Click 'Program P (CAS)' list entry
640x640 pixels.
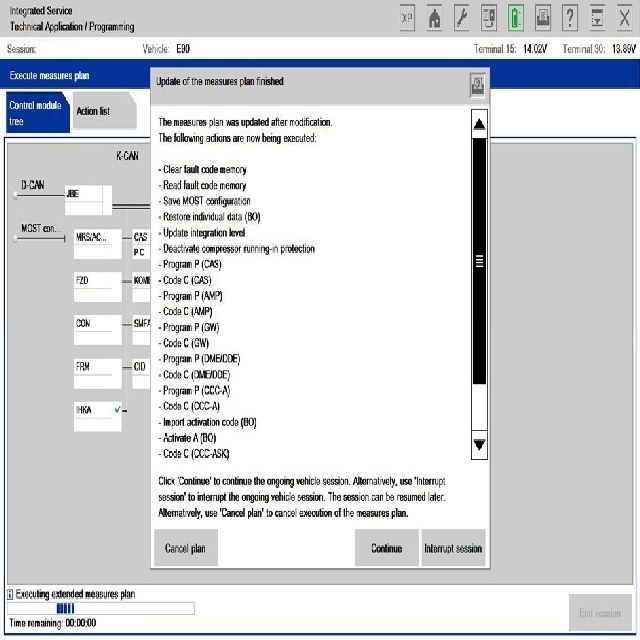coord(190,264)
